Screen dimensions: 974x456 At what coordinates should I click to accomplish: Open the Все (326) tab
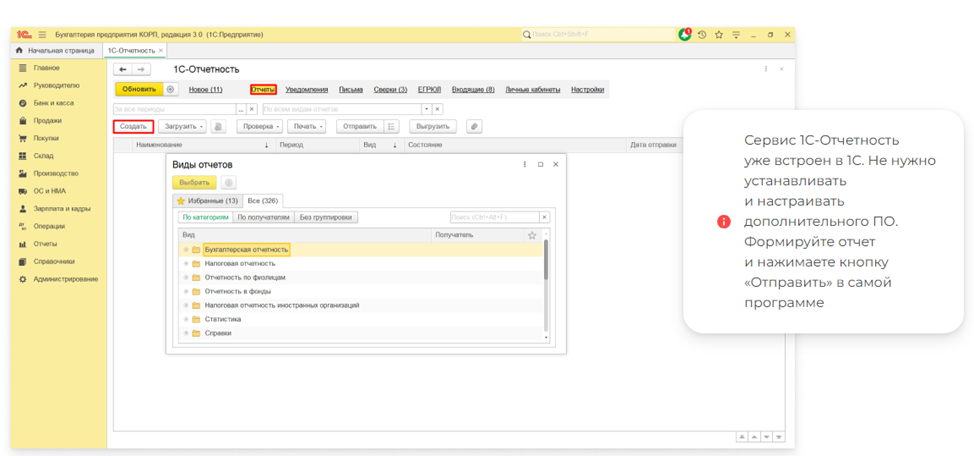tap(262, 201)
